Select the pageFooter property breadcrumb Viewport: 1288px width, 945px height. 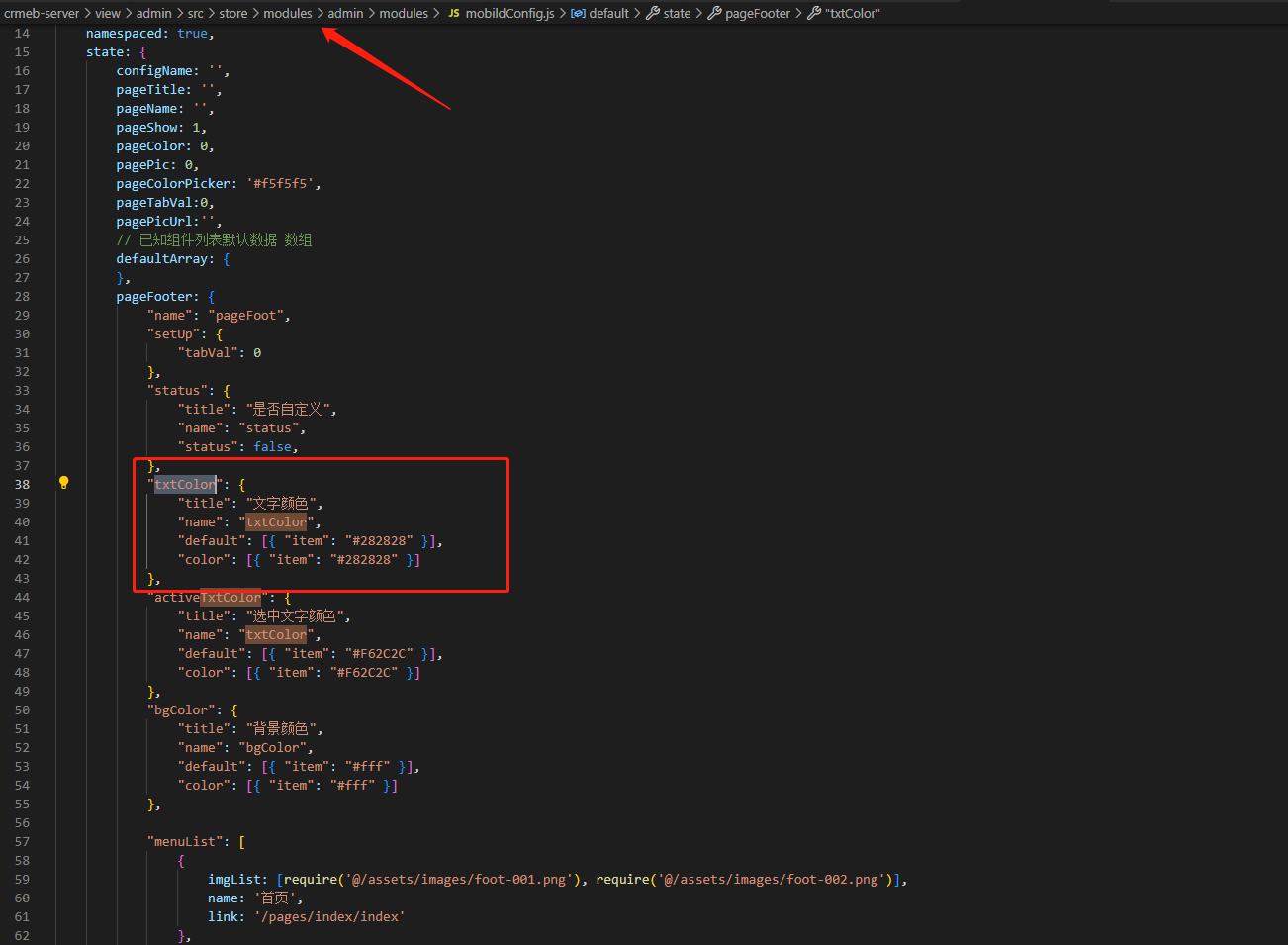click(x=749, y=13)
